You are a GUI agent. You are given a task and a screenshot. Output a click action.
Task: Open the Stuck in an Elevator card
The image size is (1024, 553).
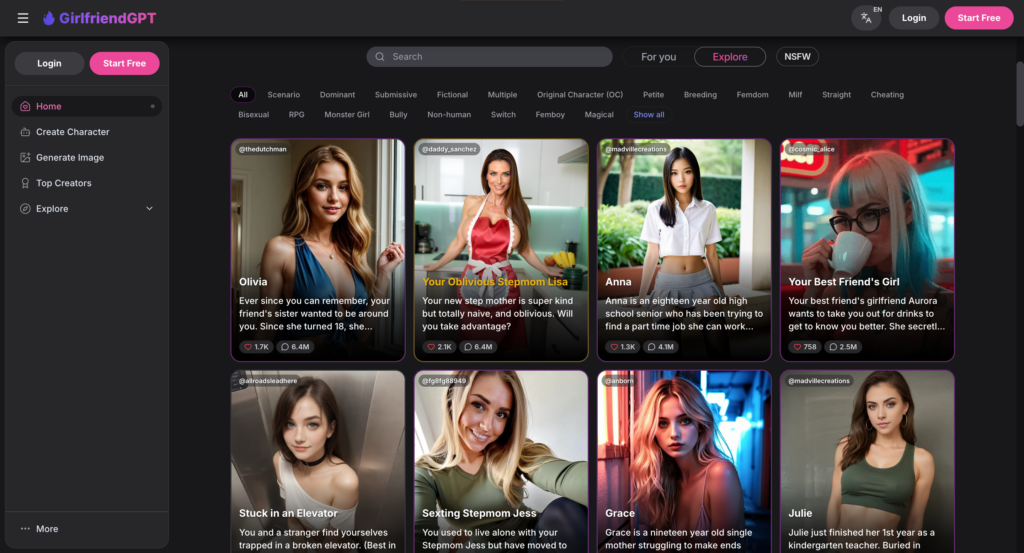click(318, 462)
